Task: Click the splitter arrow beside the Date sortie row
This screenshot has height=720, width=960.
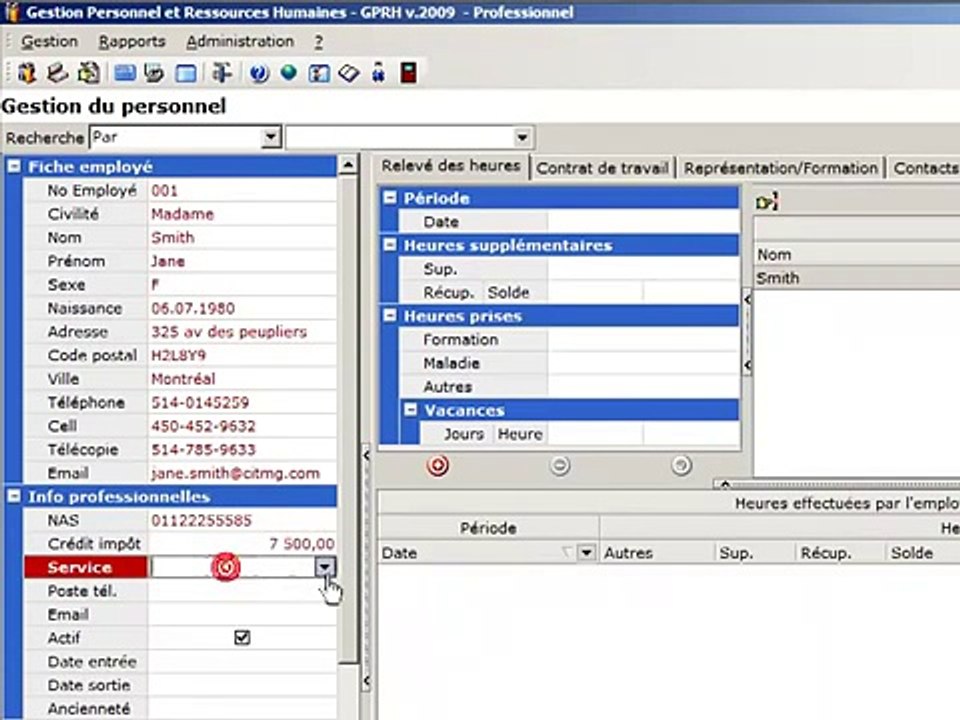Action: tap(366, 681)
